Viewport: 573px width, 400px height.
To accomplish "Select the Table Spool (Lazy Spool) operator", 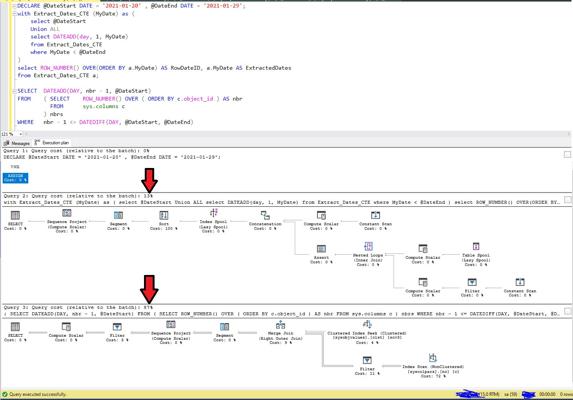I will (x=476, y=254).
